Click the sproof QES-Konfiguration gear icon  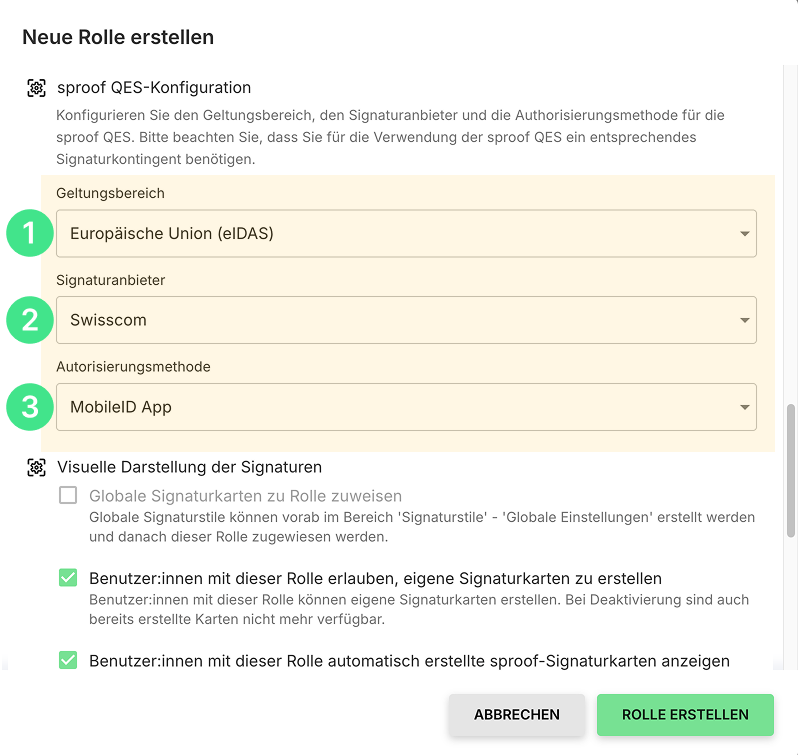click(36, 88)
